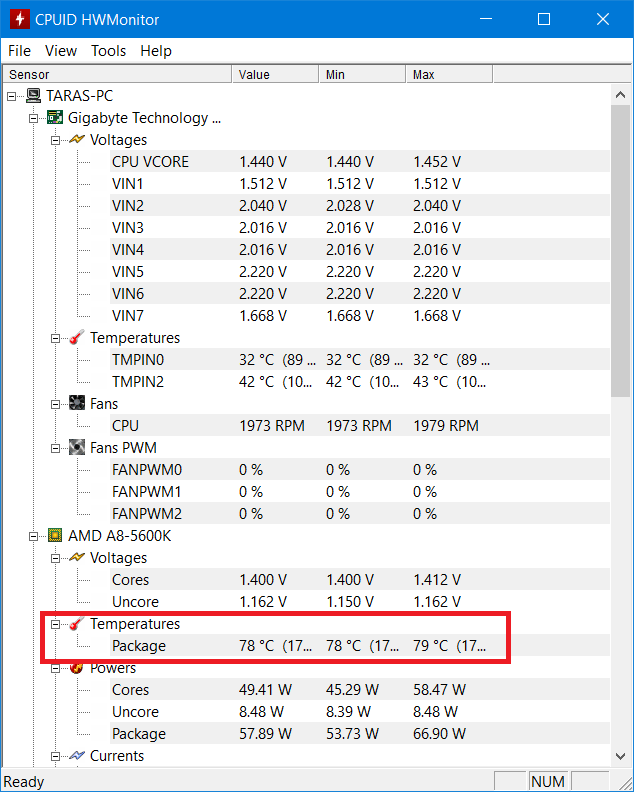Click the 1973 RPM CPU fan value
This screenshot has height=792, width=634.
point(272,425)
